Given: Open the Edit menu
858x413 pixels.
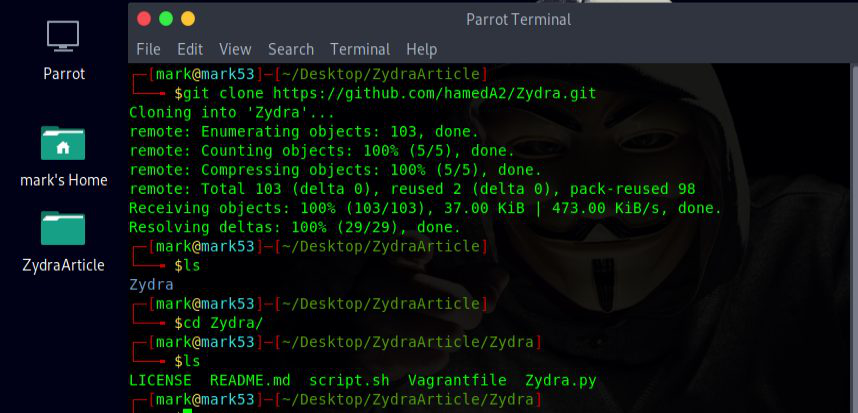Looking at the screenshot, I should click(x=190, y=49).
